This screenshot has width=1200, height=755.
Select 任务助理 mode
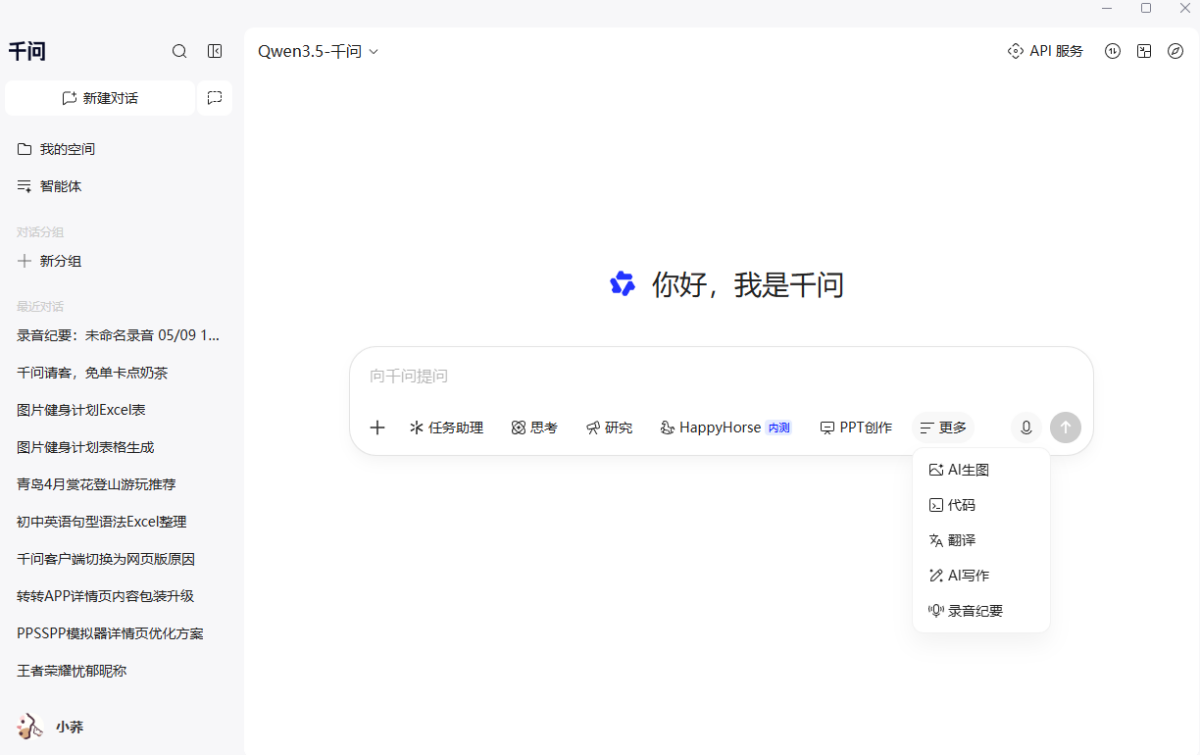pyautogui.click(x=446, y=428)
